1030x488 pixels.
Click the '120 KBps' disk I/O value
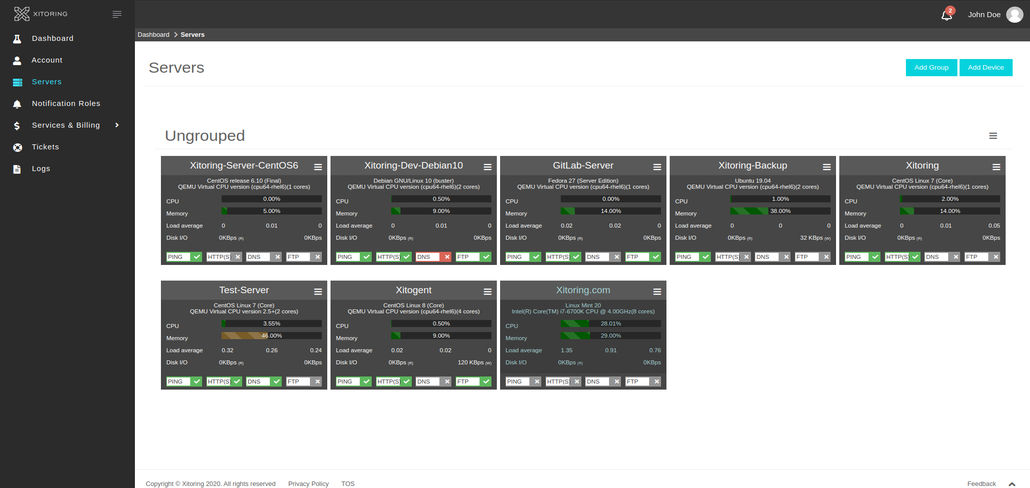471,363
